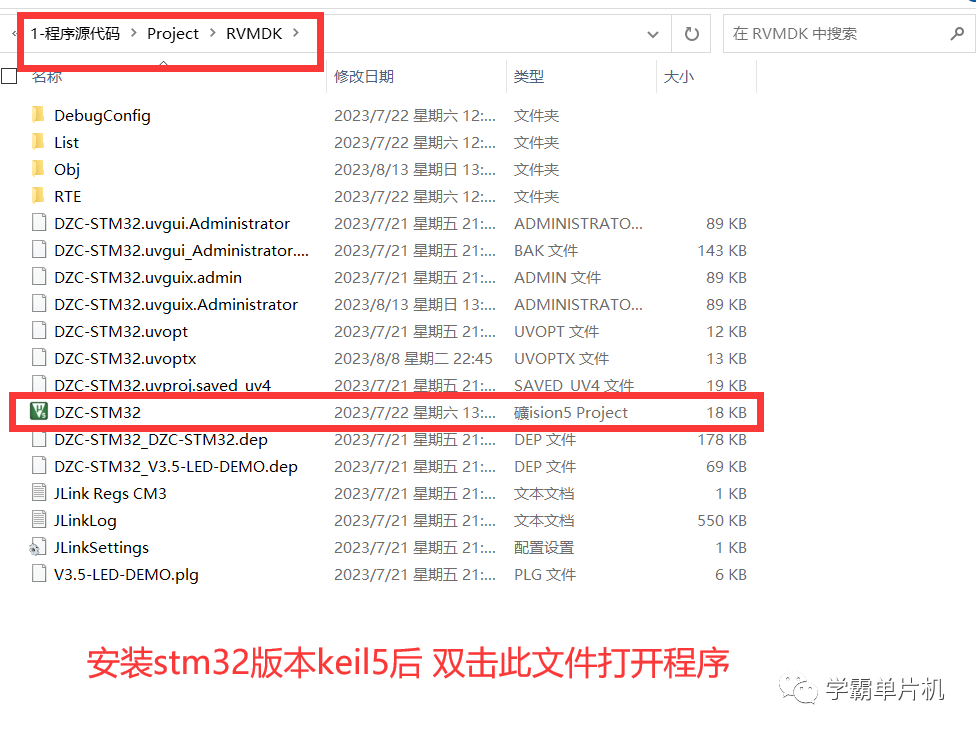This screenshot has width=976, height=732.
Task: Click the V3.5-LED-DEMO.plg file icon
Action: [x=39, y=573]
